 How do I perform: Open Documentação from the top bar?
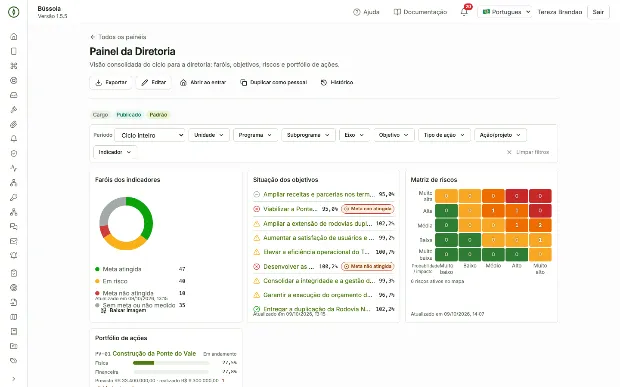coord(420,12)
